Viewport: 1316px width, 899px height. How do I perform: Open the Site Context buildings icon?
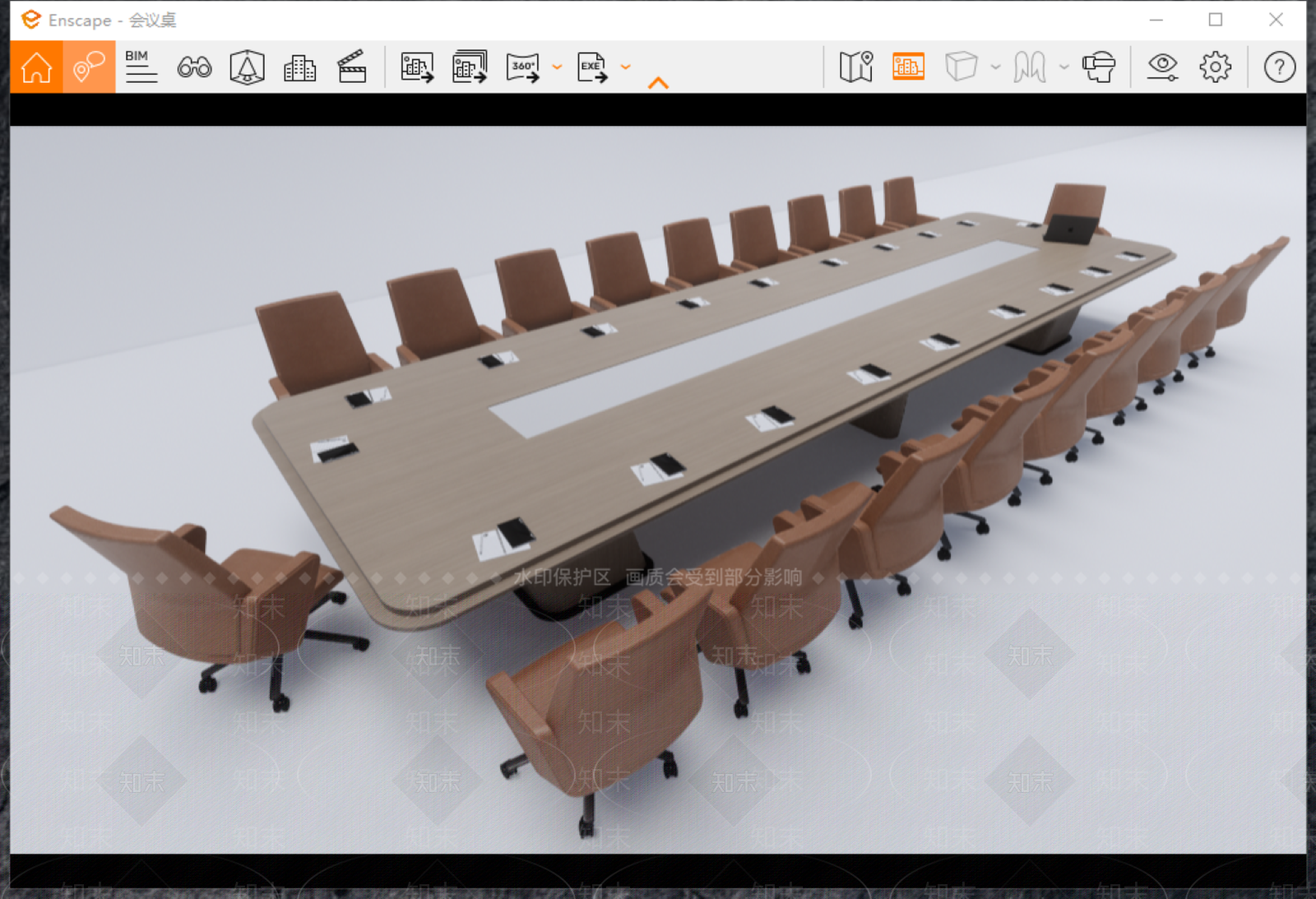click(x=299, y=67)
